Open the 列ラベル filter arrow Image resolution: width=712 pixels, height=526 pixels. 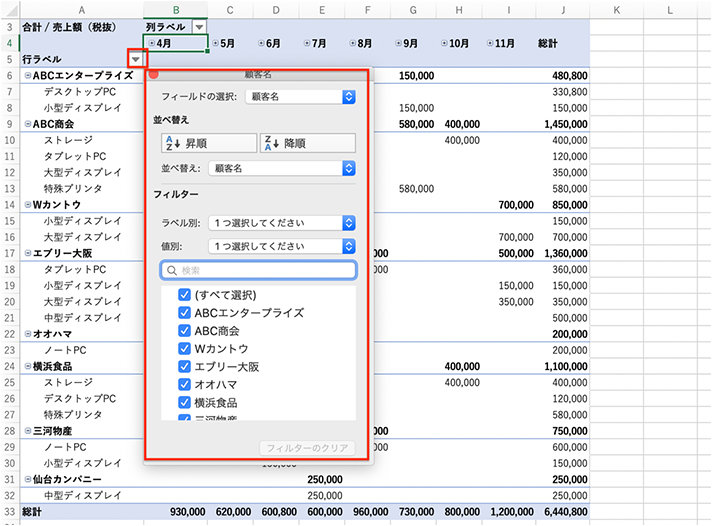tap(199, 27)
